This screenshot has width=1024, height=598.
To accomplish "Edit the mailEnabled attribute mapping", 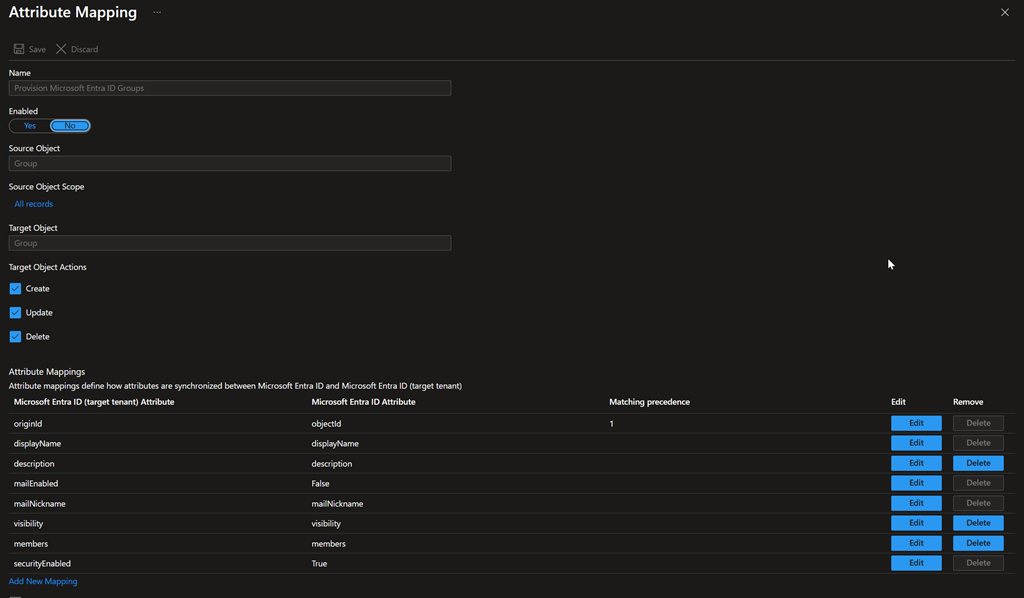I will (x=916, y=483).
